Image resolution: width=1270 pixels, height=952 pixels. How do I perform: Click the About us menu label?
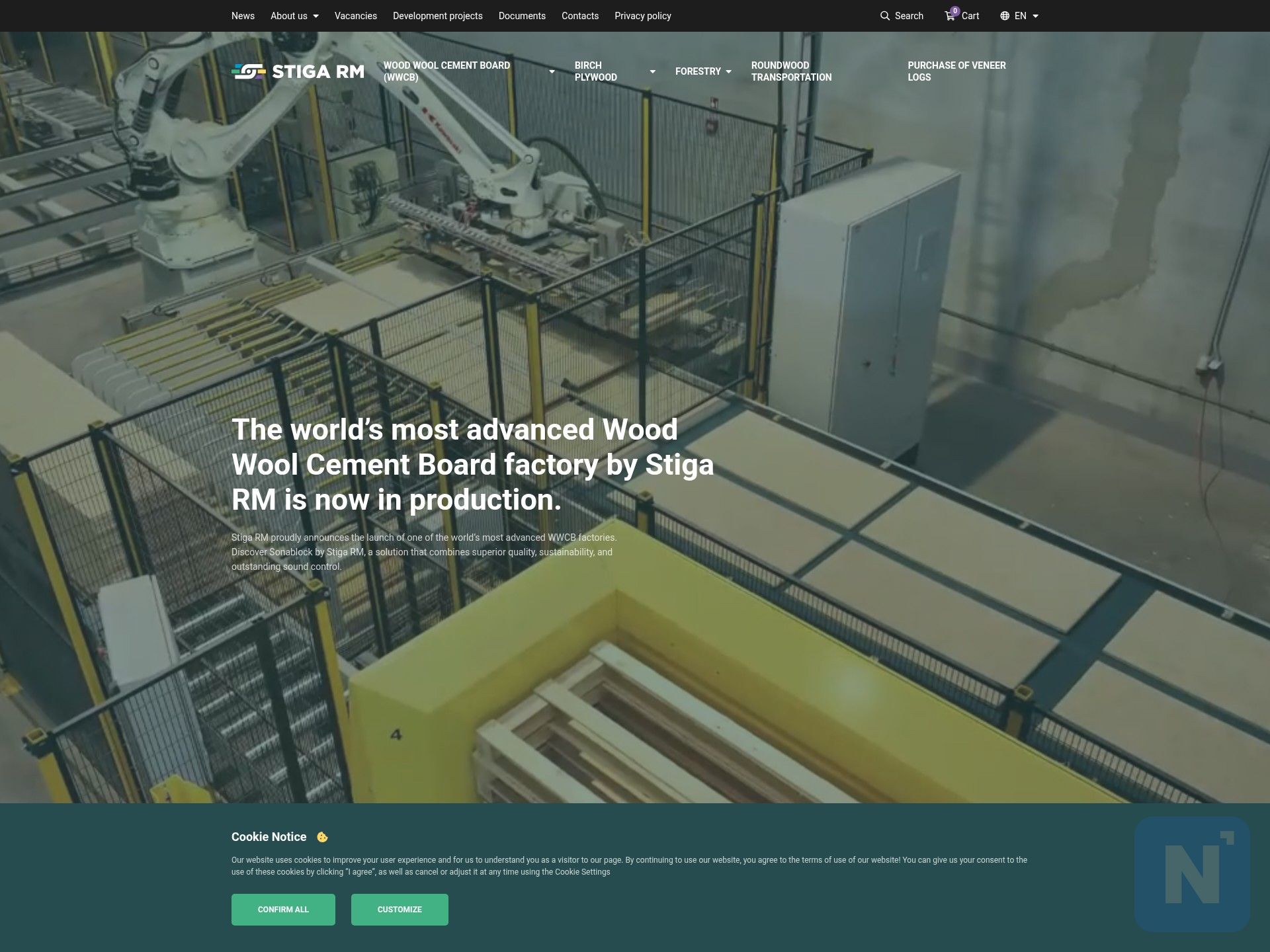coord(289,16)
